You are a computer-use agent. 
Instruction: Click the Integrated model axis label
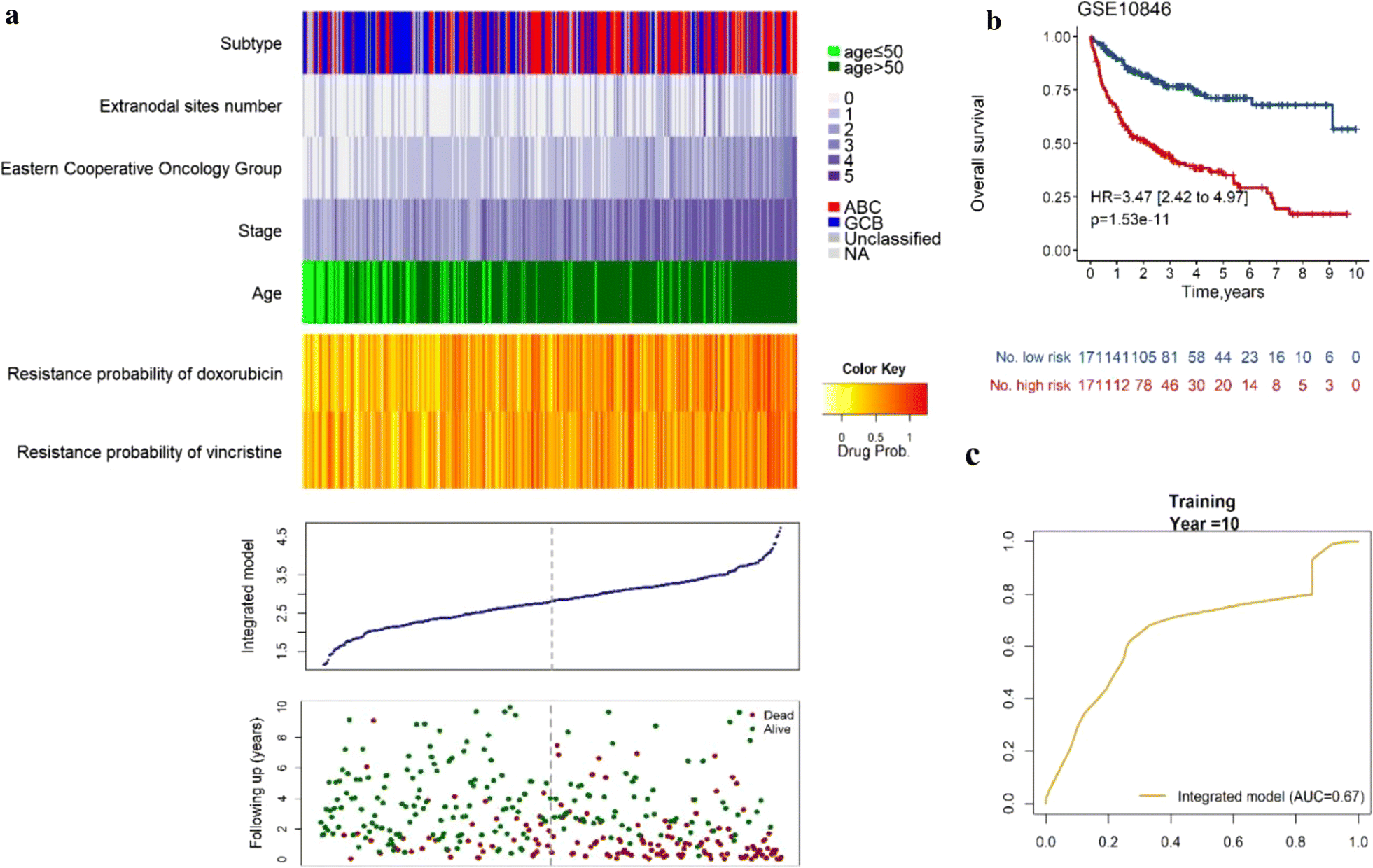pos(248,596)
